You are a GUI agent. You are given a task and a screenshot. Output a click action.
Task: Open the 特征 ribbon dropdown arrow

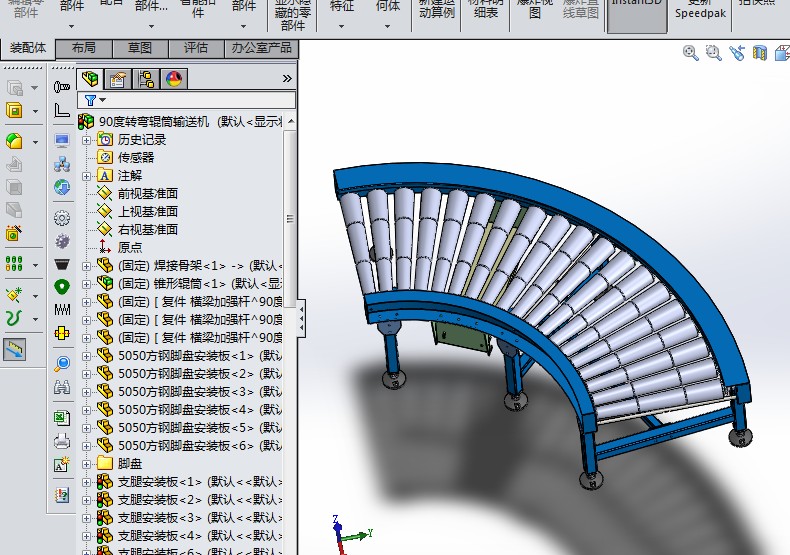(341, 26)
